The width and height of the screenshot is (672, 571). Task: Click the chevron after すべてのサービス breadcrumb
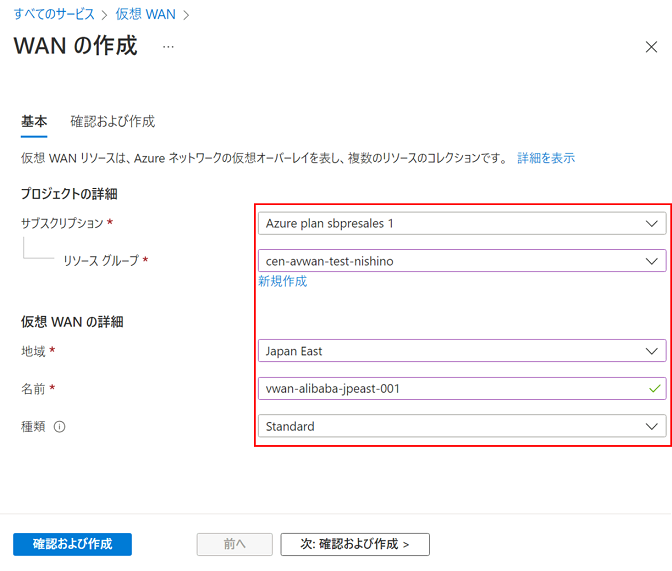point(105,14)
